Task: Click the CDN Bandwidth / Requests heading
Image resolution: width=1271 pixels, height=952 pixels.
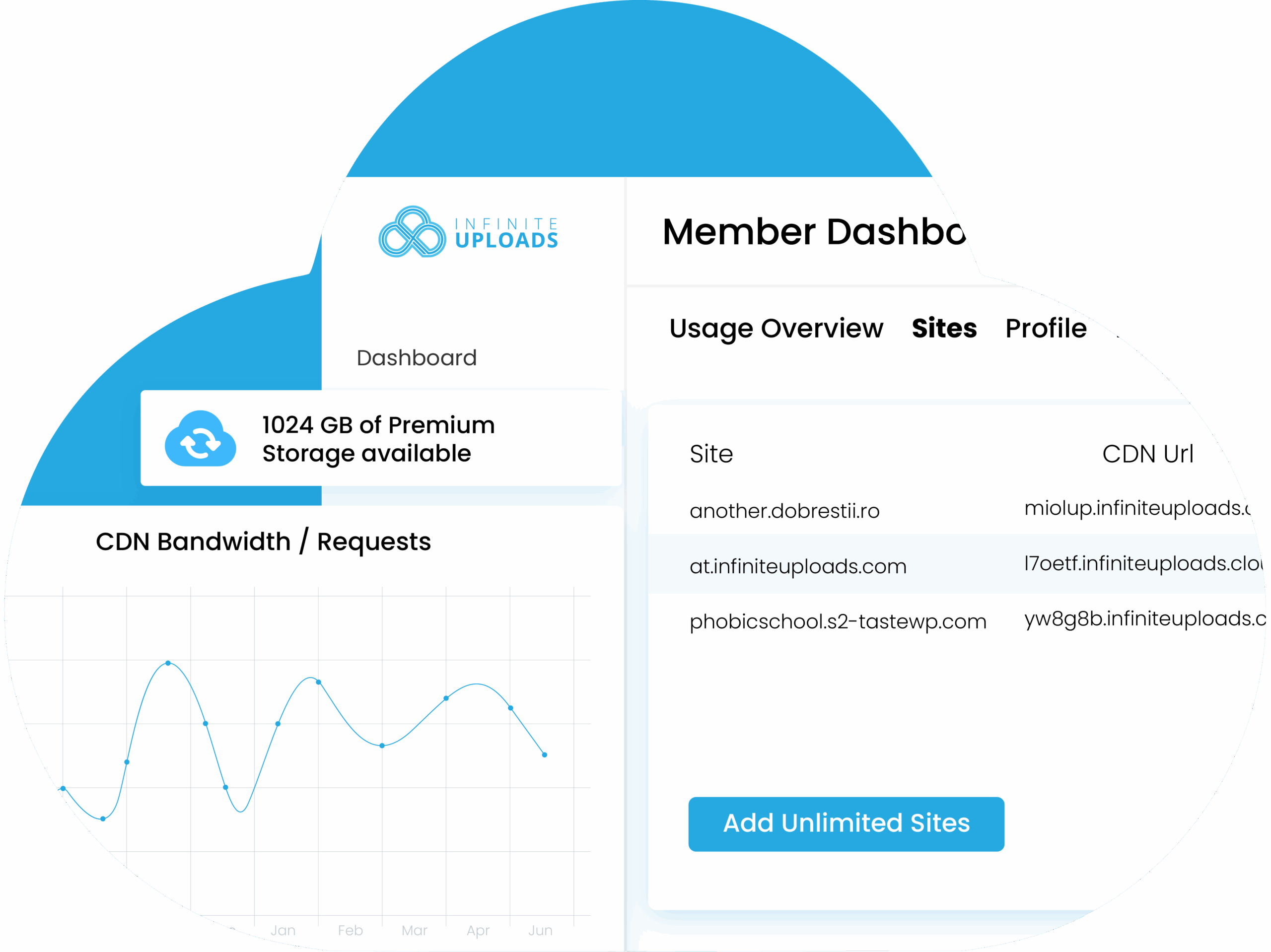Action: pyautogui.click(x=263, y=542)
